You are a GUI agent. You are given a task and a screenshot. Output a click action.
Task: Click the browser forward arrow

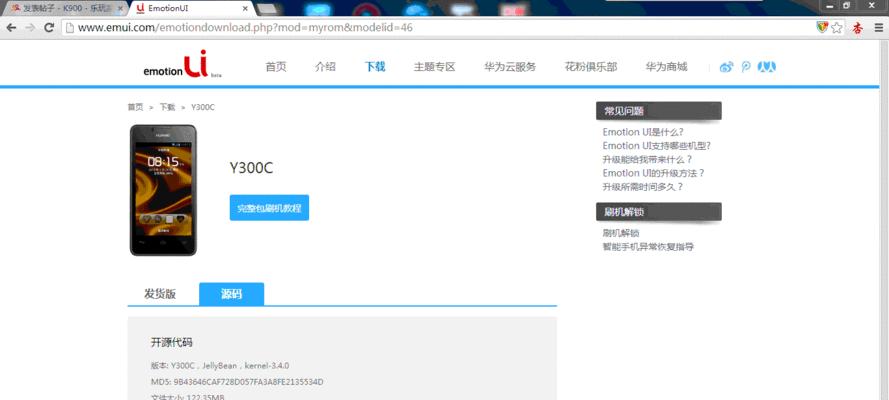[30, 27]
